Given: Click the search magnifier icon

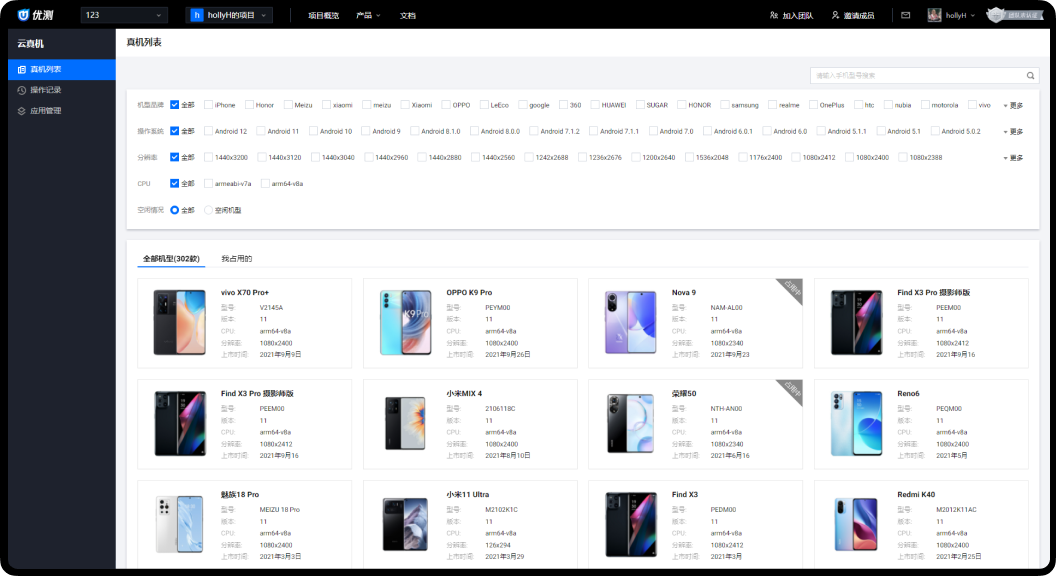Looking at the screenshot, I should (1030, 75).
